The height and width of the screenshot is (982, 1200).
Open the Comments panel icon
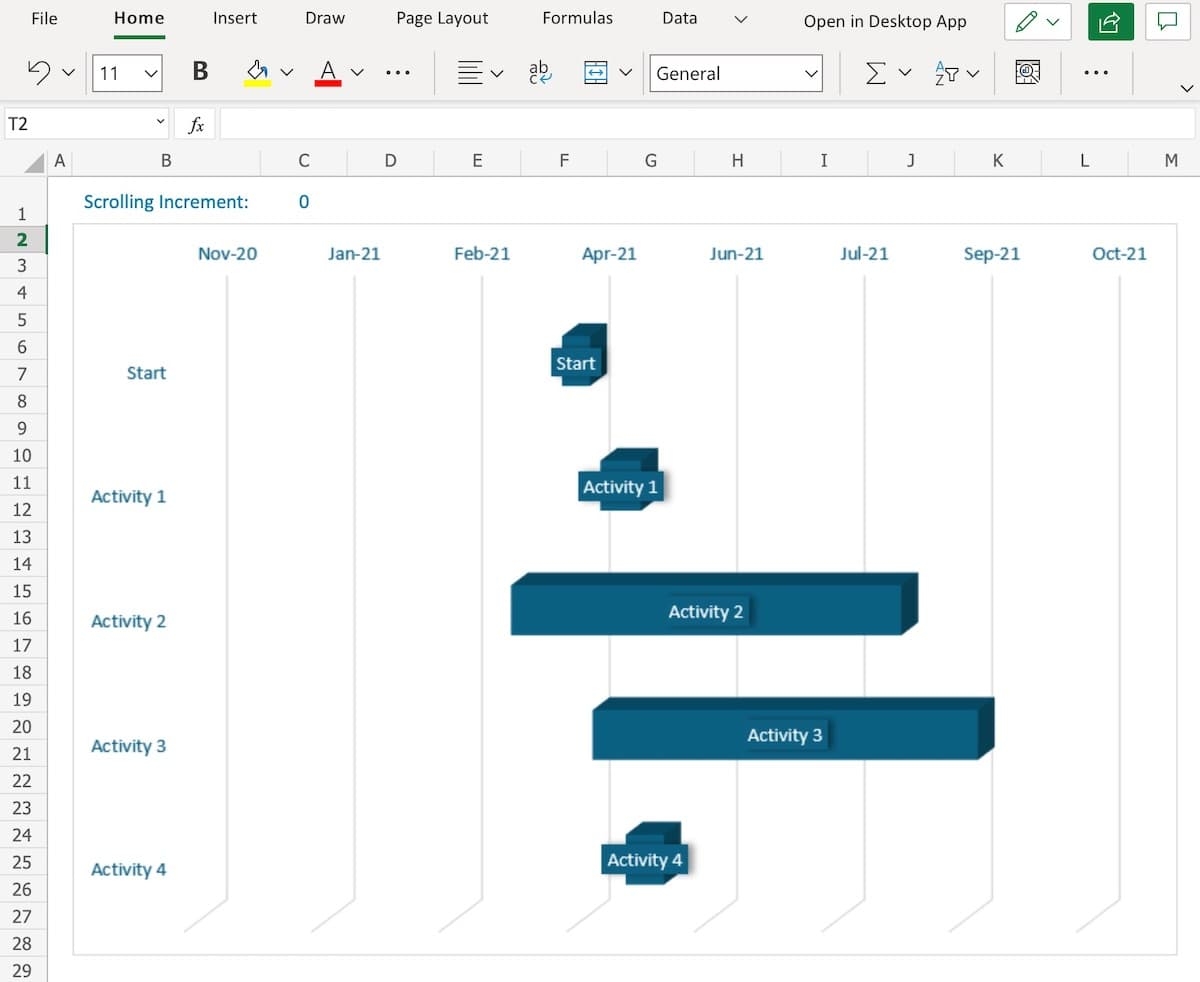tap(1168, 21)
